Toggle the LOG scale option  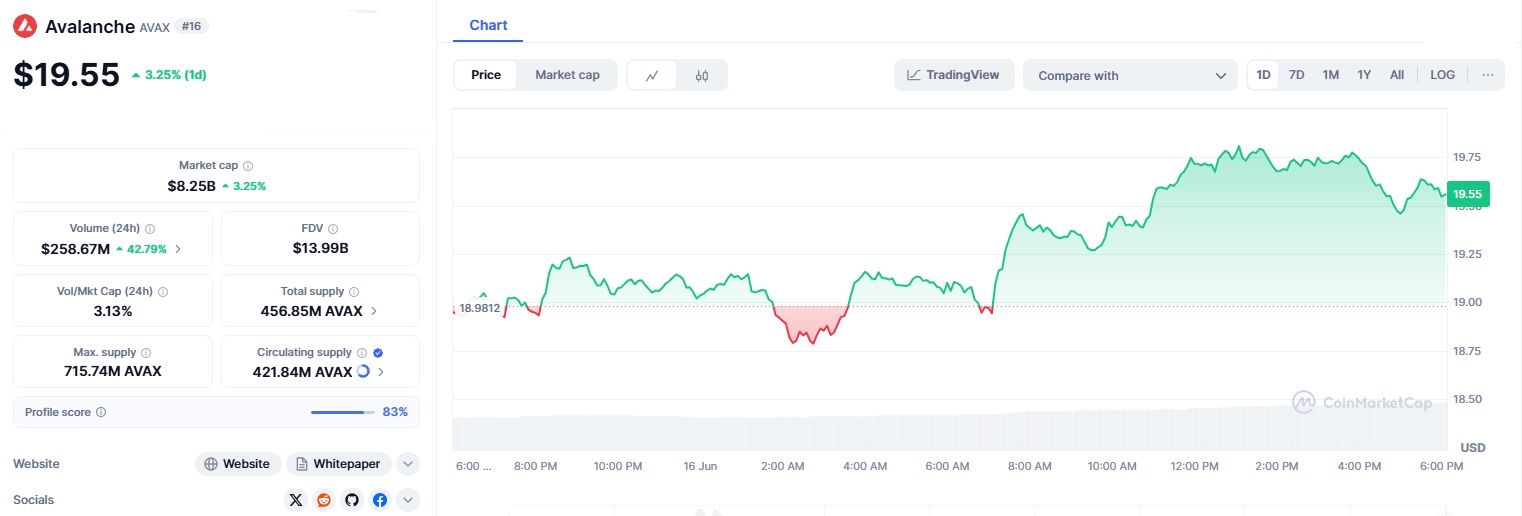(1442, 75)
